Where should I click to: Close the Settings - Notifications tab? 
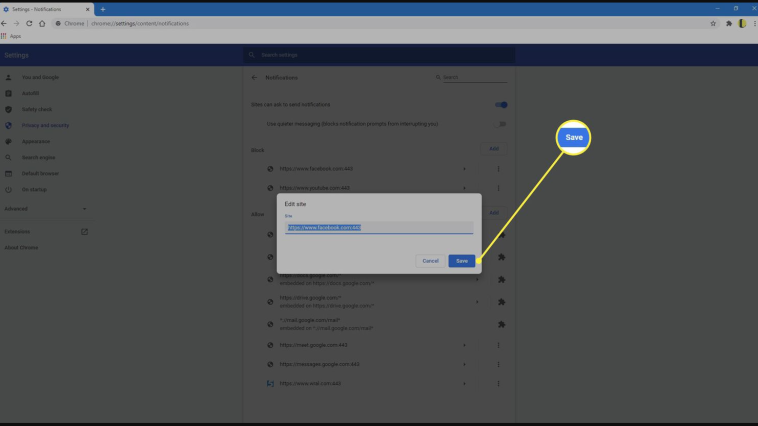pyautogui.click(x=87, y=9)
